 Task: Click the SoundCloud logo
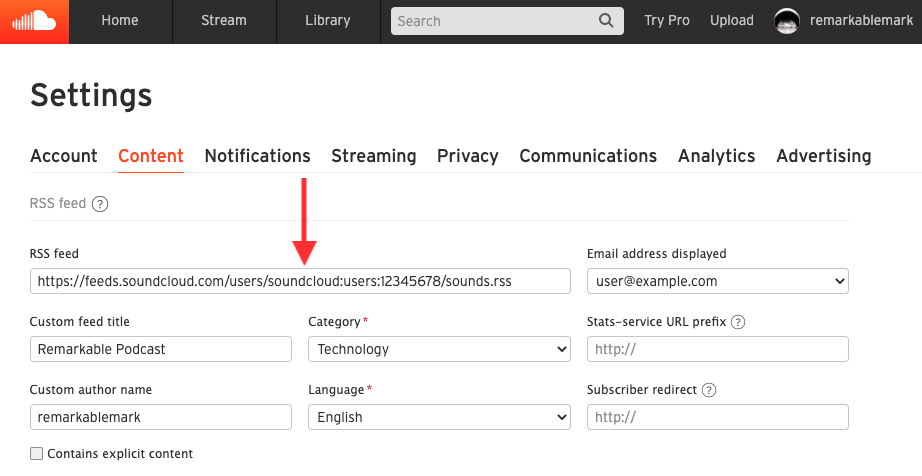tap(34, 22)
